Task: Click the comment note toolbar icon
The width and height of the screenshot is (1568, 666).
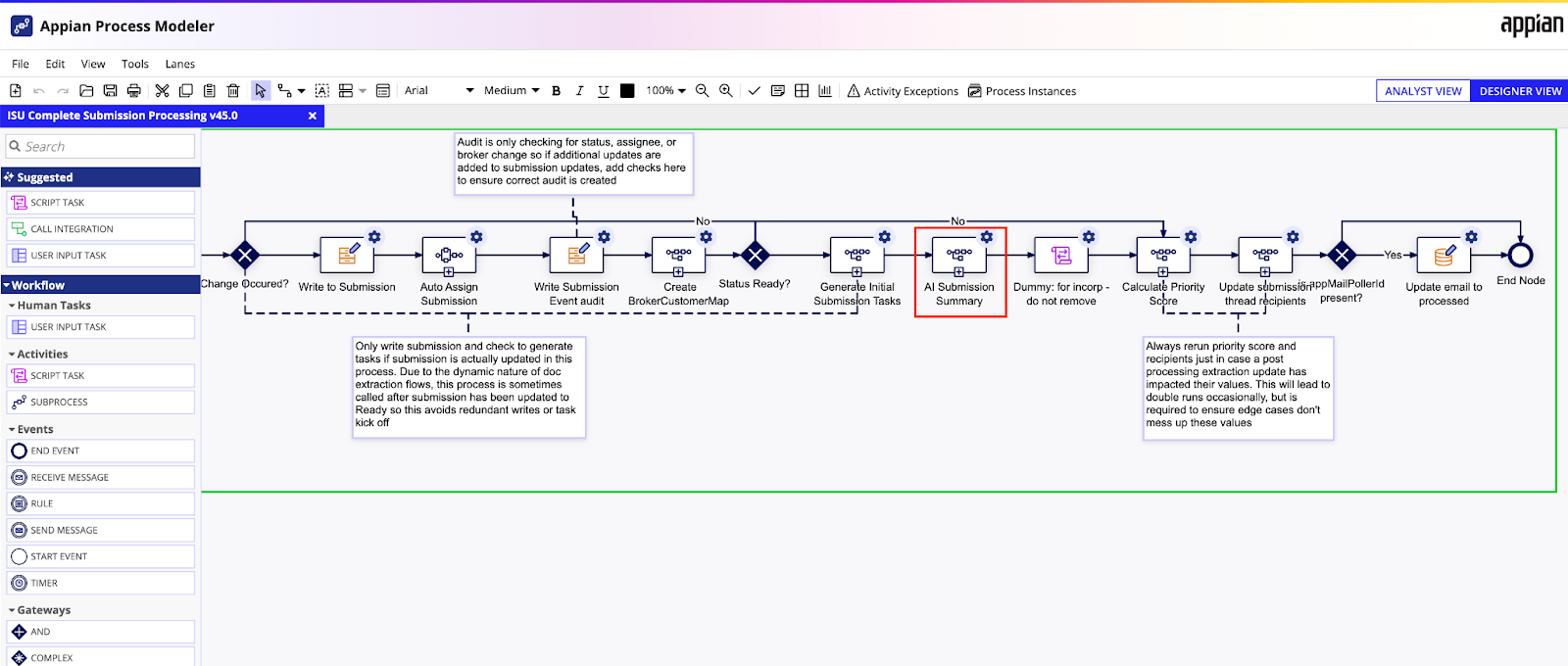Action: (778, 91)
